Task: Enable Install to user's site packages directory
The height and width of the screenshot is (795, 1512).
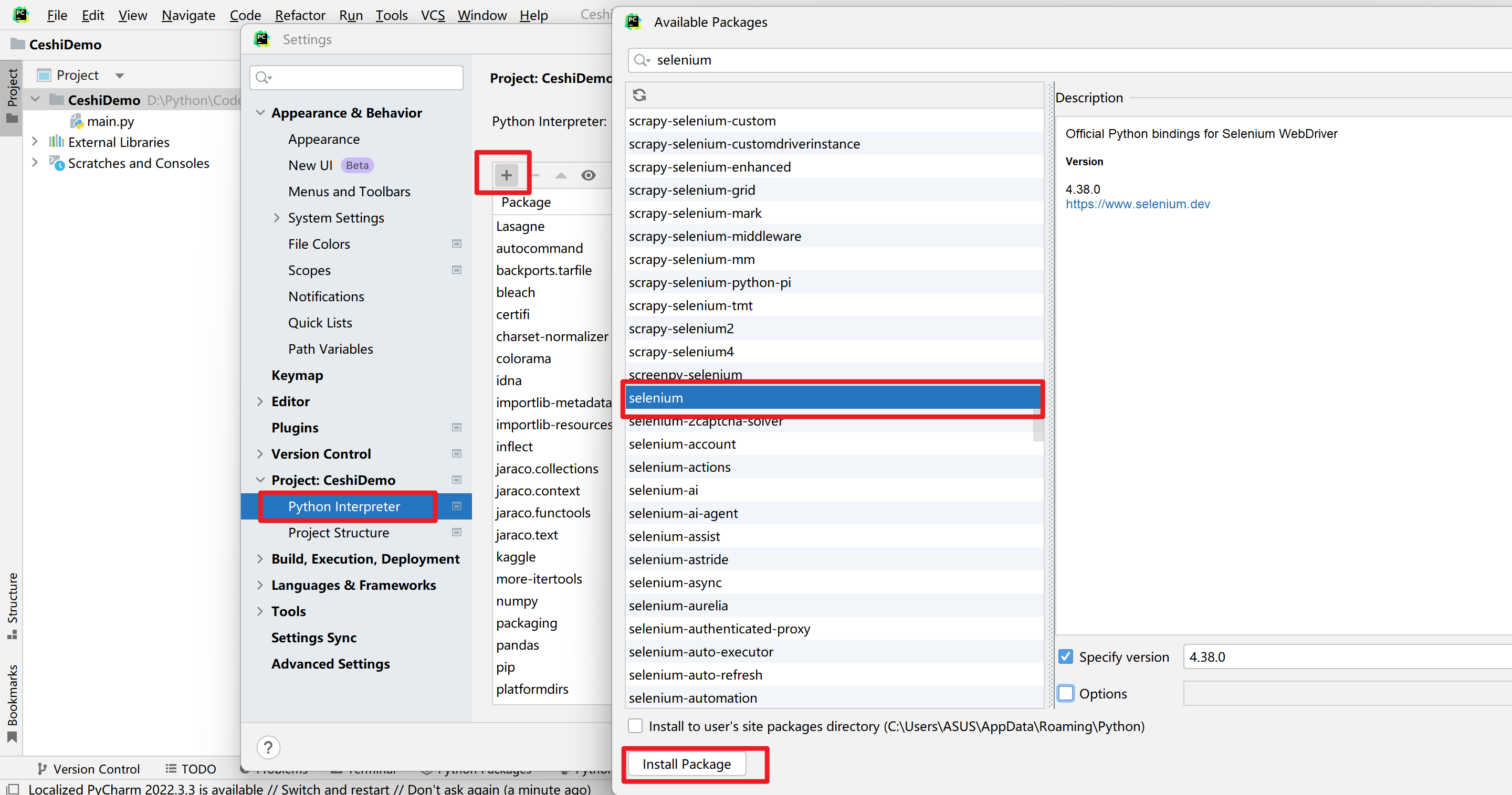Action: coord(635,726)
